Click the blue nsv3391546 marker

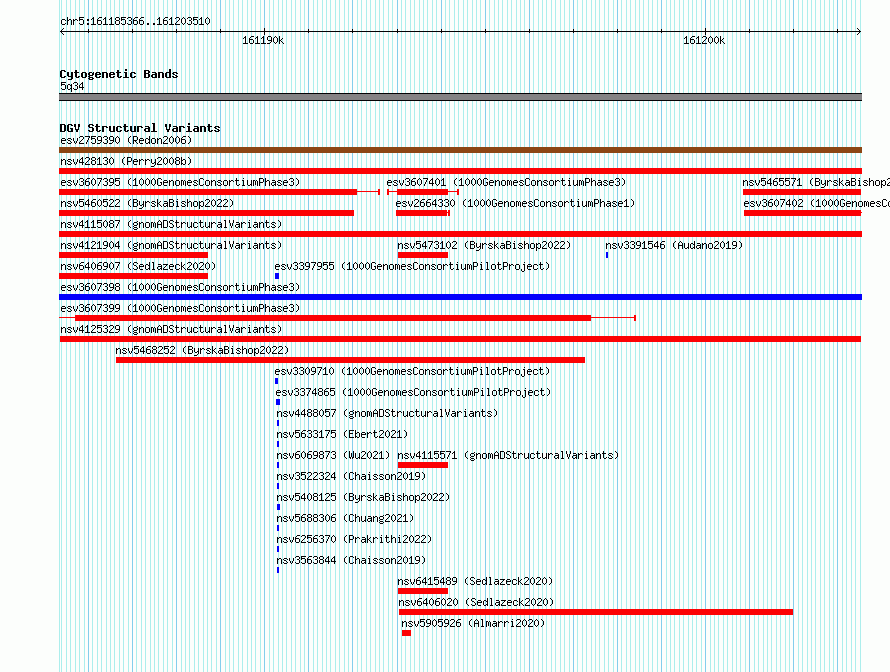tap(607, 255)
